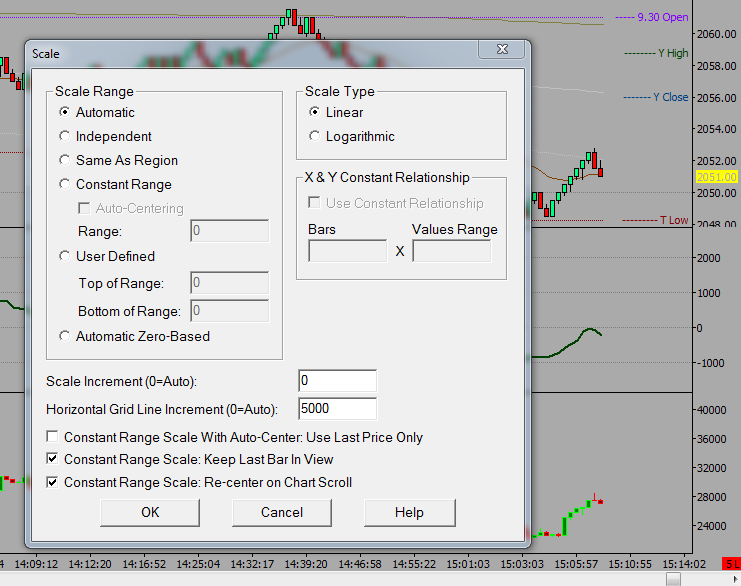Click the T Low line label

[x=674, y=220]
